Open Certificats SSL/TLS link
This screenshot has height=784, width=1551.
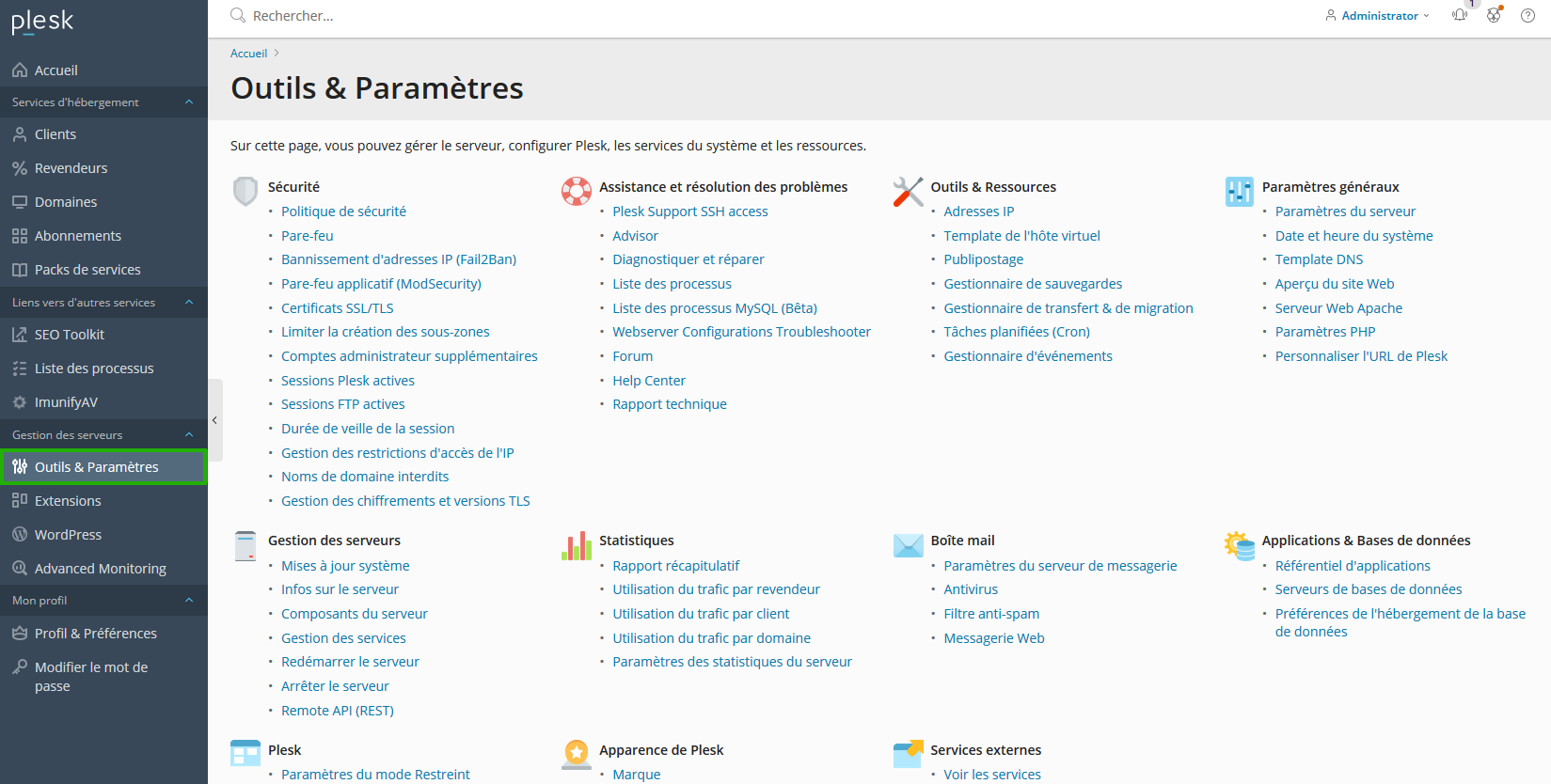tap(337, 308)
